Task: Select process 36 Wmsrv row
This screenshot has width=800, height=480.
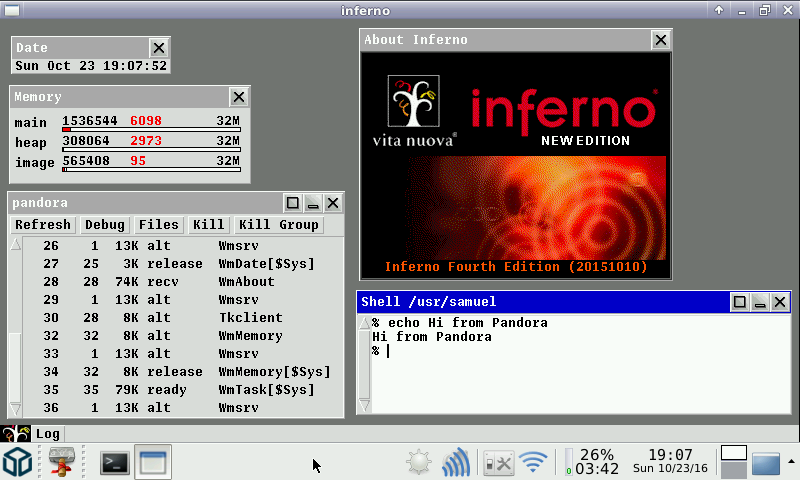Action: coord(183,408)
